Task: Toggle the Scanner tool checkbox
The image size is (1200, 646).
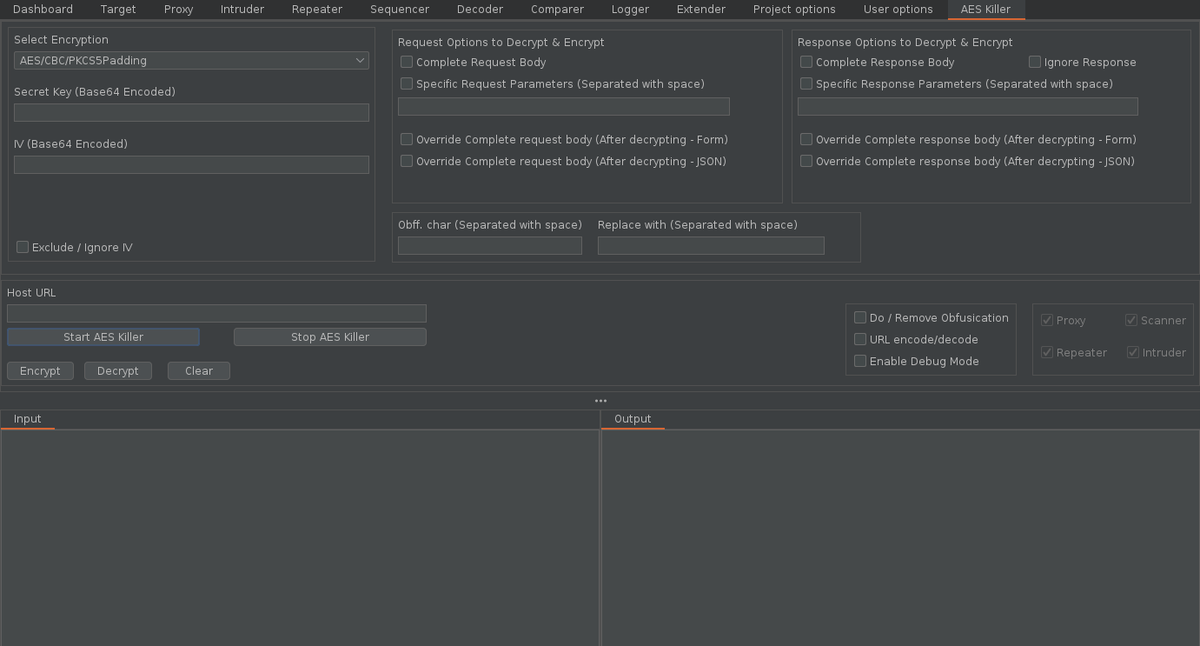Action: coord(1131,320)
